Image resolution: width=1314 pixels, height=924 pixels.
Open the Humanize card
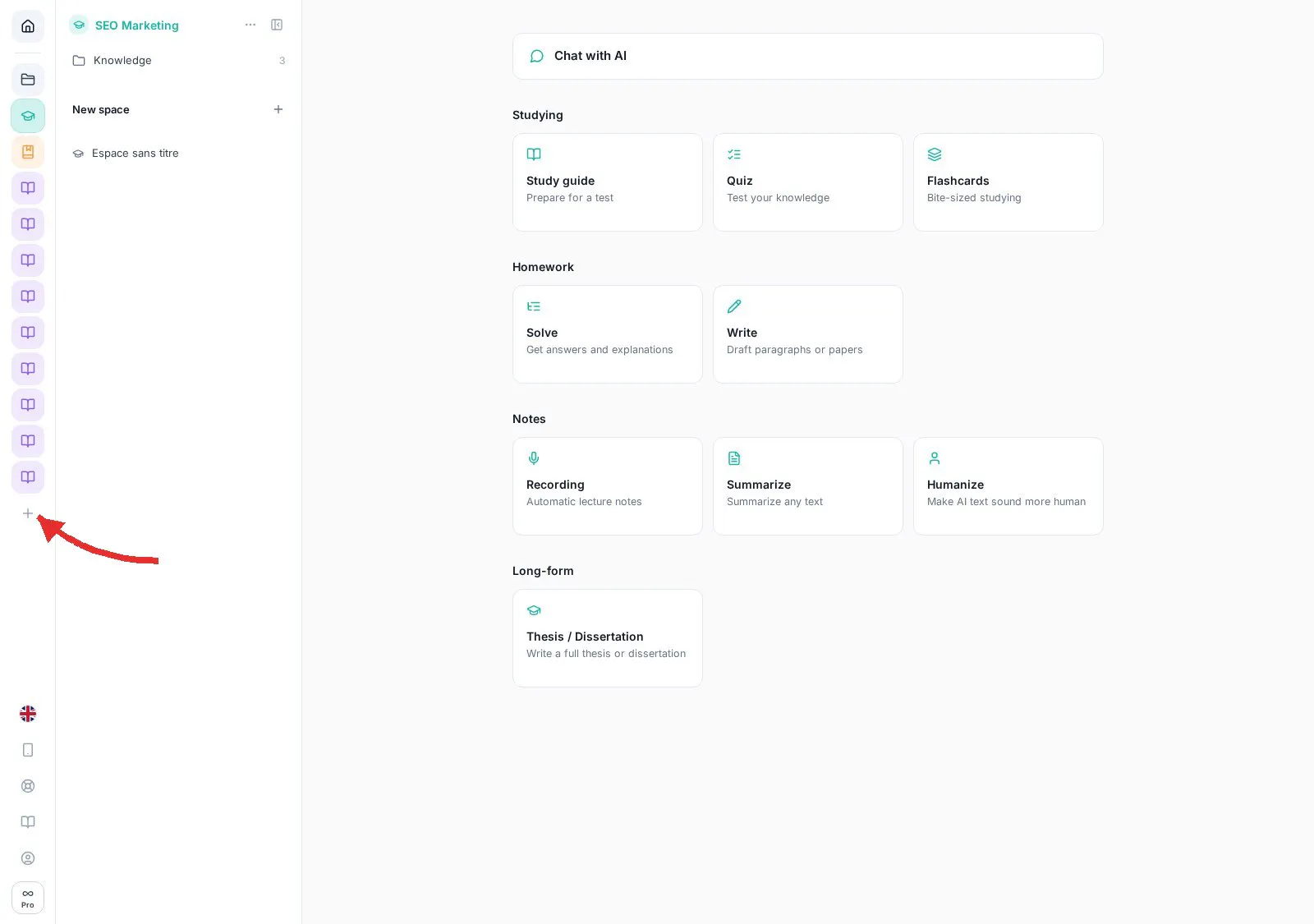pos(1008,486)
